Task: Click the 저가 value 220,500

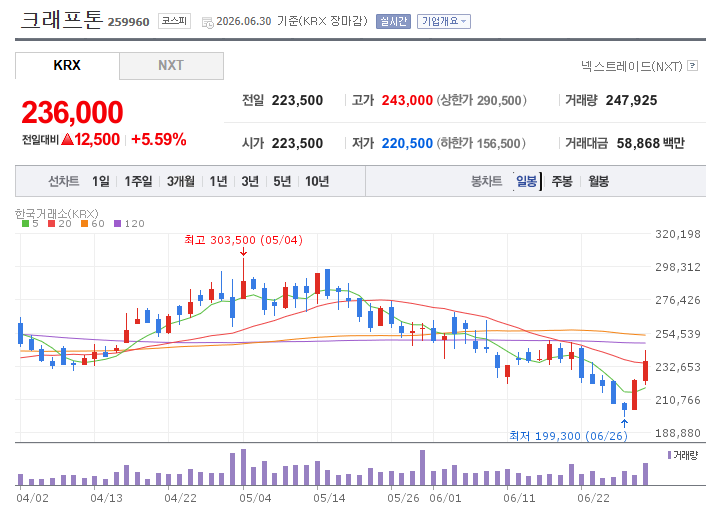Action: [x=407, y=143]
